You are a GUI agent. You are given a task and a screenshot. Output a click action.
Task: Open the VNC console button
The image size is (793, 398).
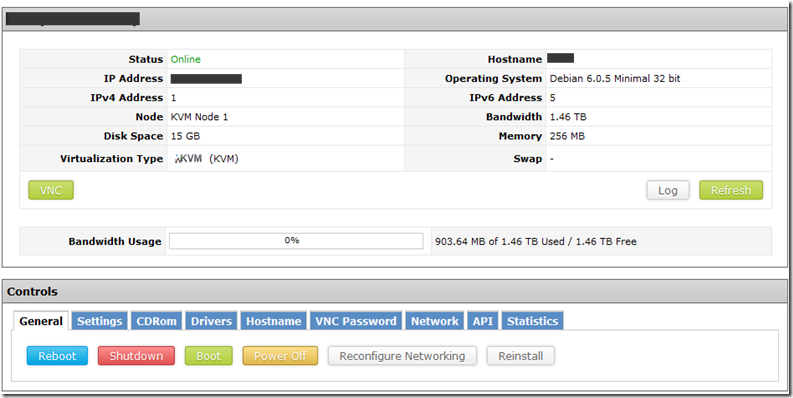point(51,190)
